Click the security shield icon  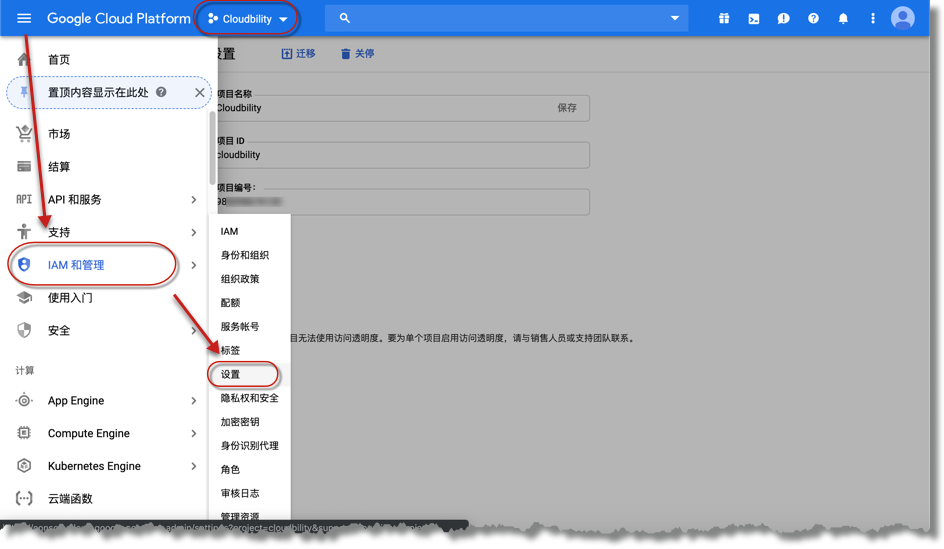click(x=24, y=330)
